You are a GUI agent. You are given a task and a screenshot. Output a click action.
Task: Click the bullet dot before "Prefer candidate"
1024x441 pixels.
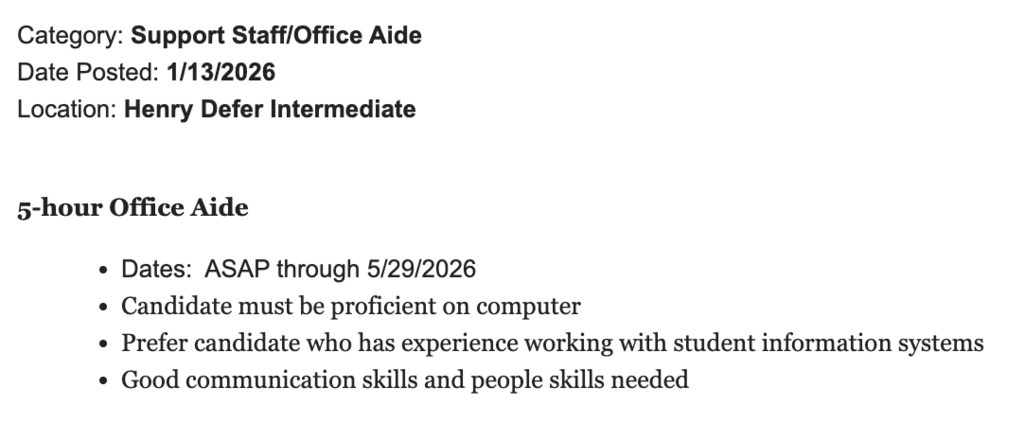(x=105, y=344)
